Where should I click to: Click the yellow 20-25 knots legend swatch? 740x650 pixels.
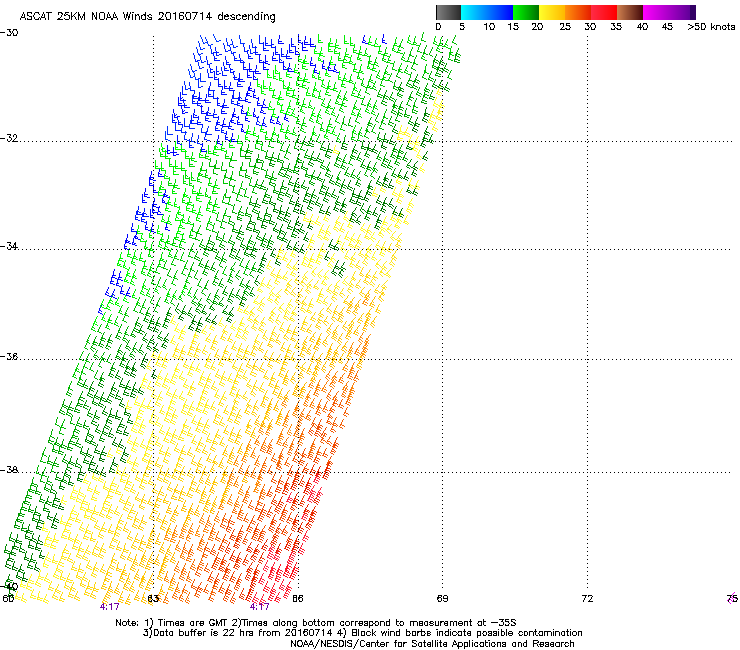pos(552,12)
